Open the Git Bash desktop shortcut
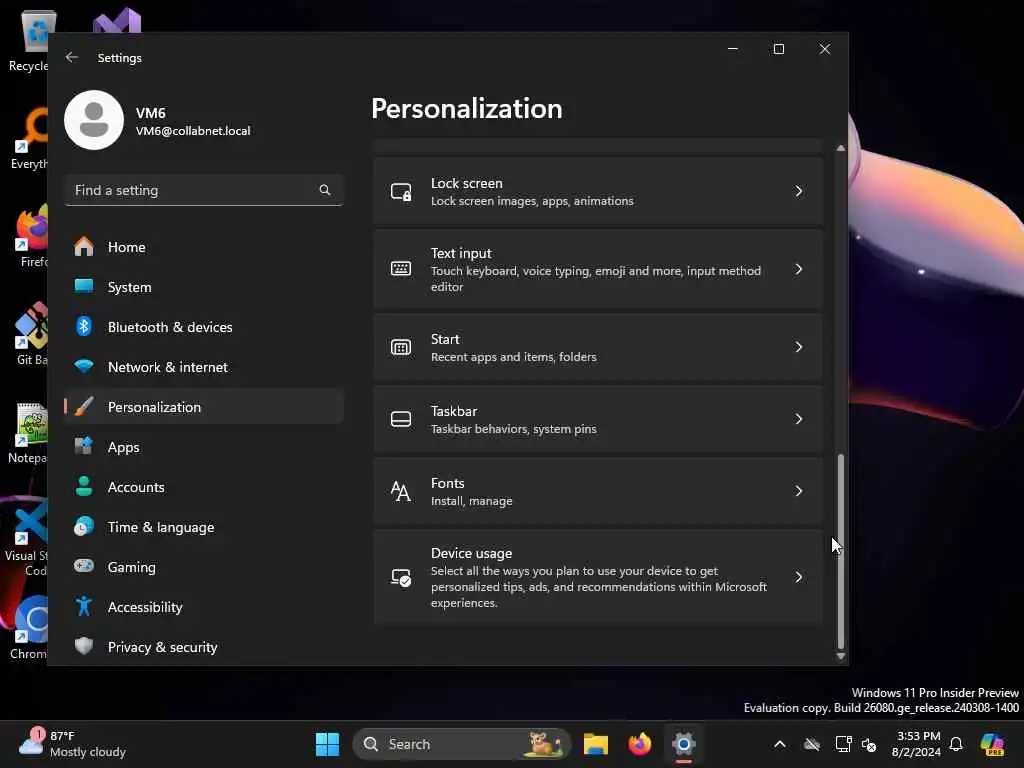The height and width of the screenshot is (768, 1024). click(30, 334)
